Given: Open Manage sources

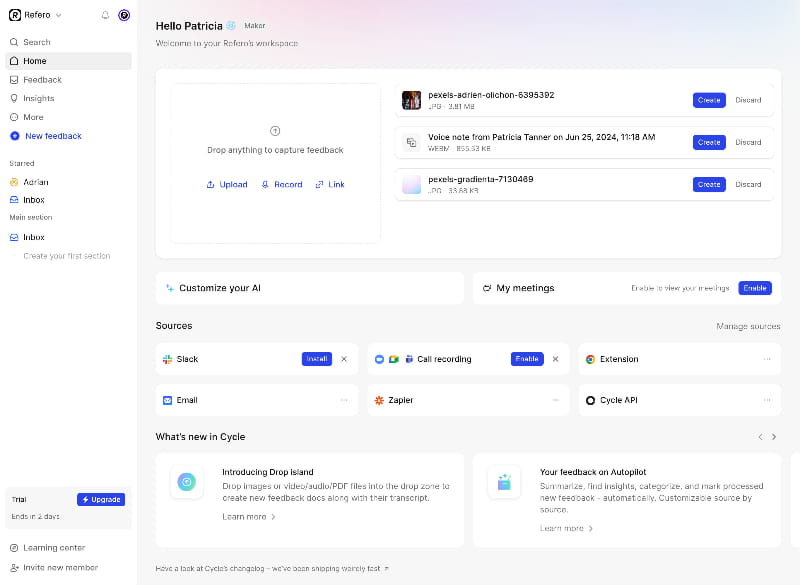Looking at the screenshot, I should pyautogui.click(x=748, y=326).
